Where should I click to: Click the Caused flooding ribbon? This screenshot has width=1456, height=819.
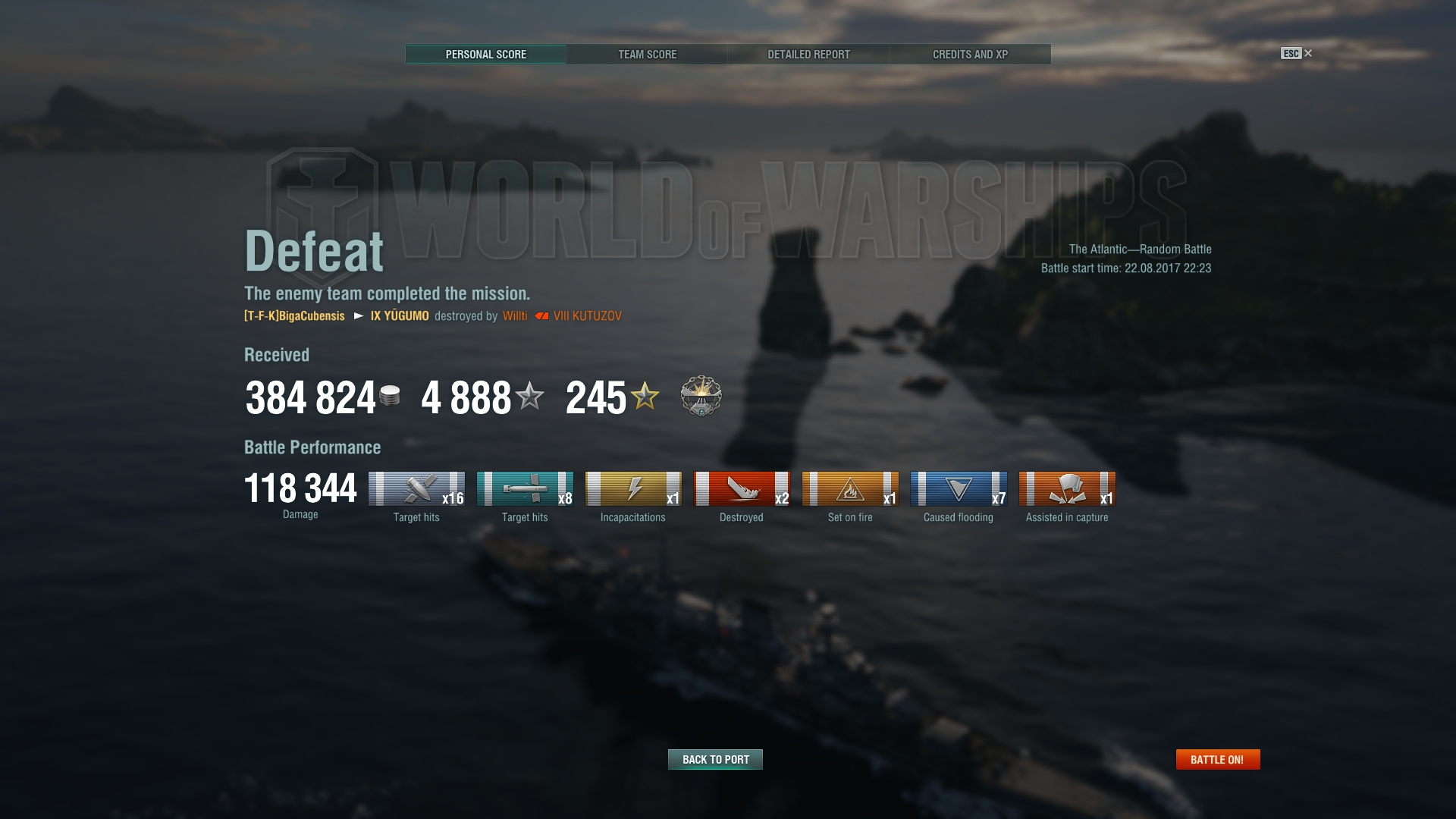tap(959, 488)
